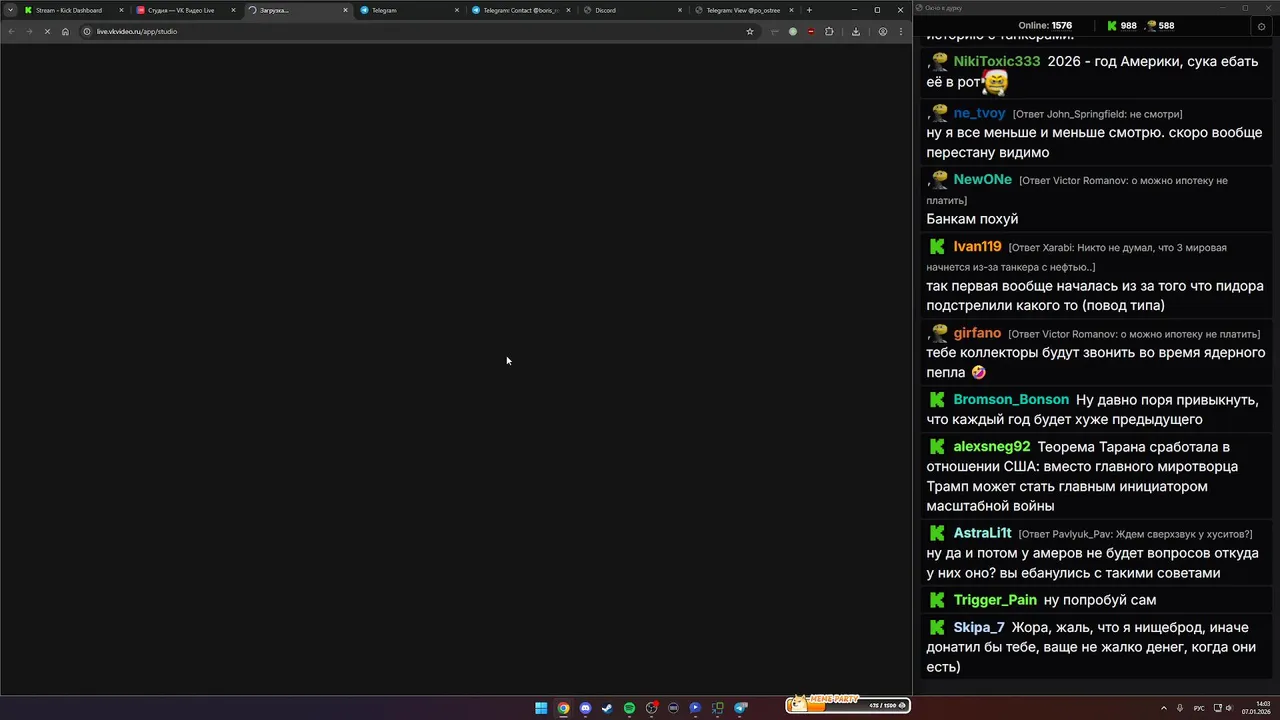This screenshot has height=720, width=1280.
Task: Click the message "Банкам похуй"
Action: [x=972, y=219]
